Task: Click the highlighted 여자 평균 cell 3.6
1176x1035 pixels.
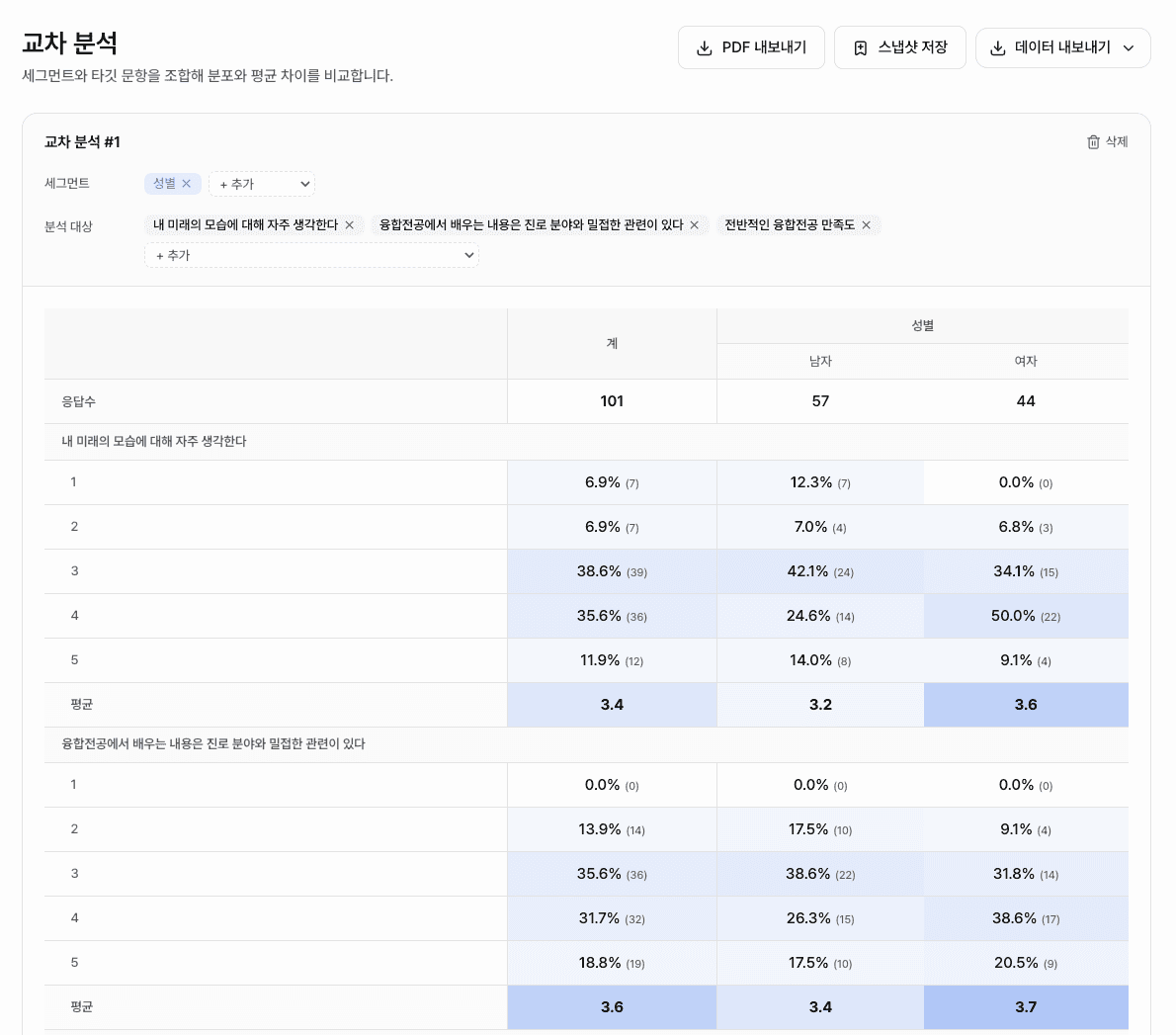Action: click(x=1026, y=704)
